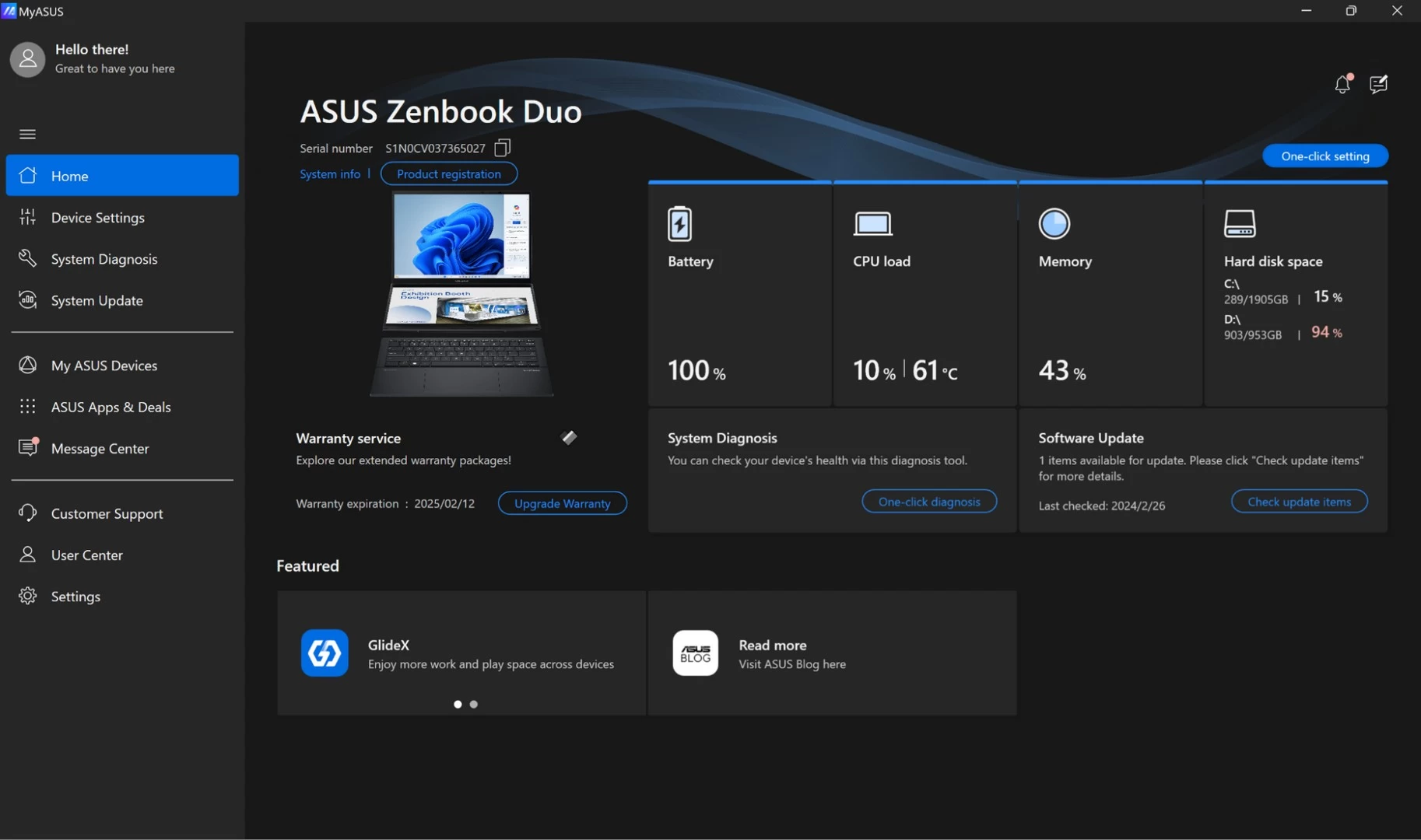Click the ASUS Blog icon

[x=695, y=653]
